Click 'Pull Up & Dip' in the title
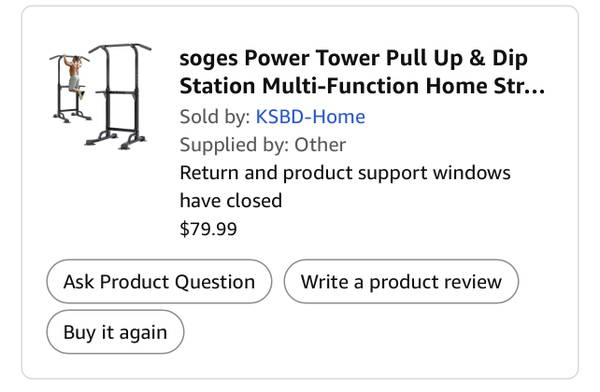Viewport: 600px width, 392px height. (x=457, y=58)
